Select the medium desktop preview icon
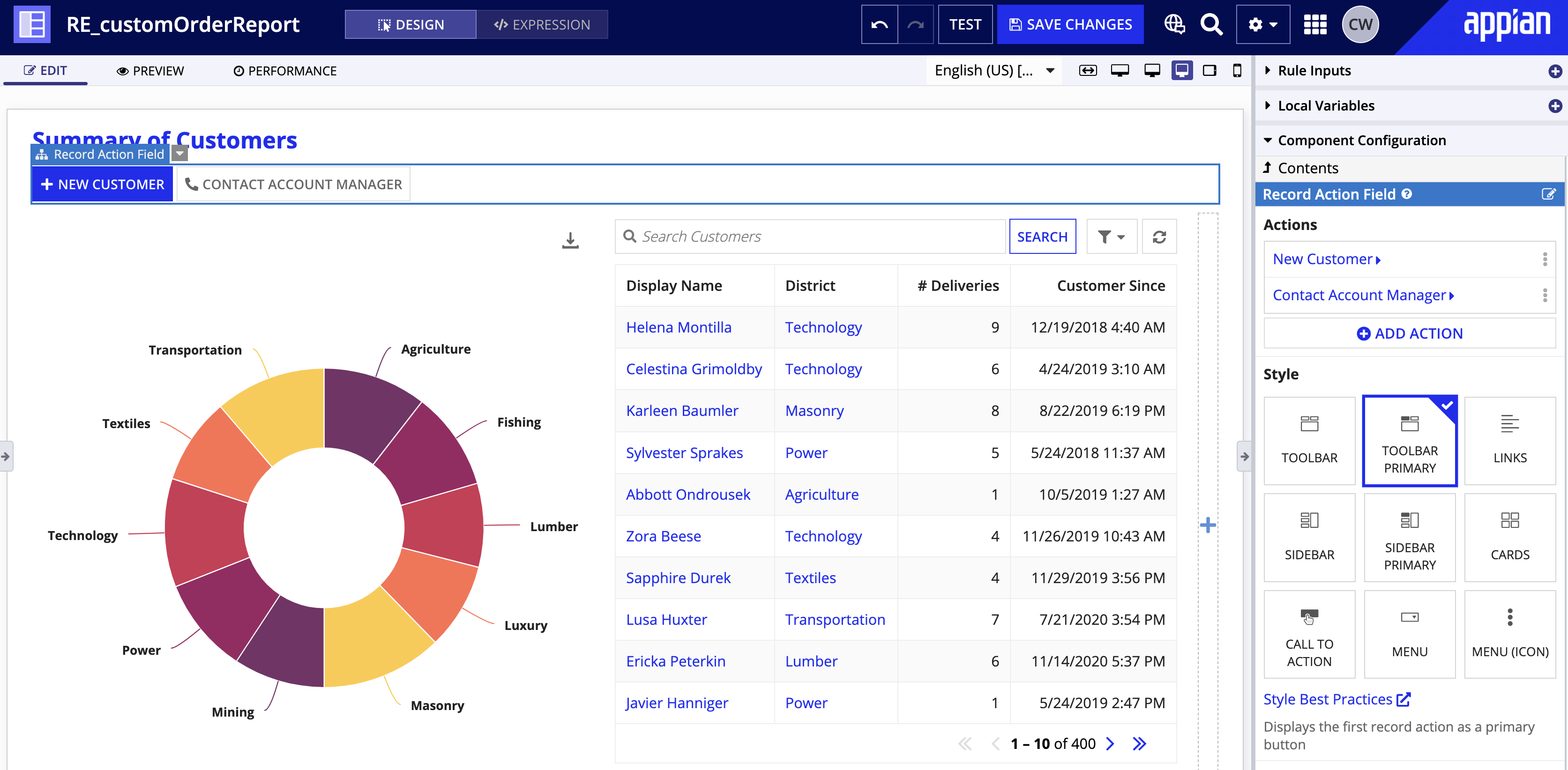This screenshot has height=770, width=1568. click(x=1152, y=71)
